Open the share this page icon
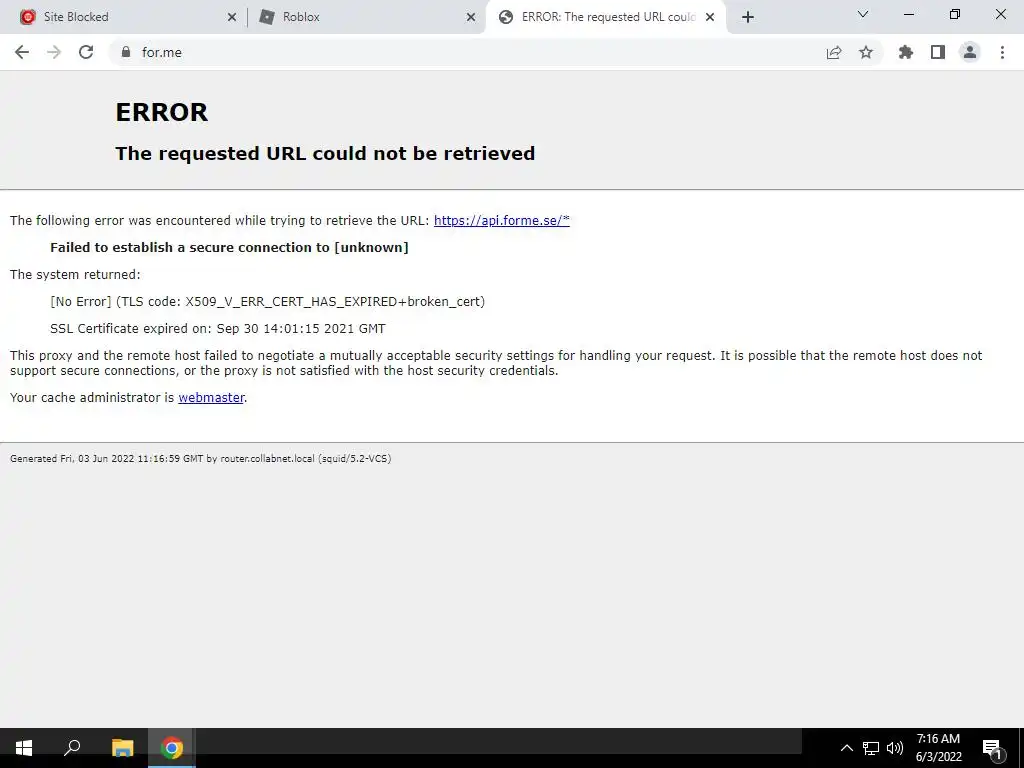This screenshot has width=1024, height=768. pos(834,52)
